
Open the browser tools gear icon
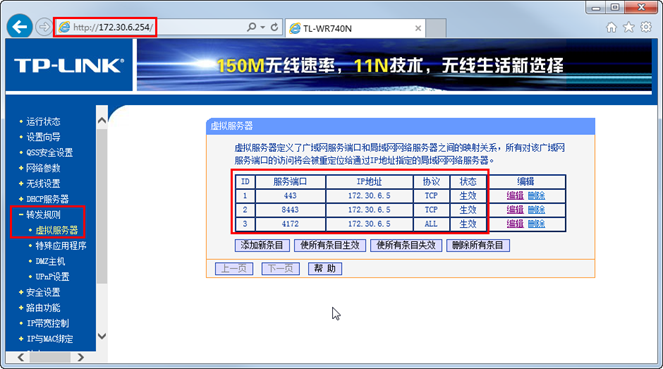click(x=646, y=27)
